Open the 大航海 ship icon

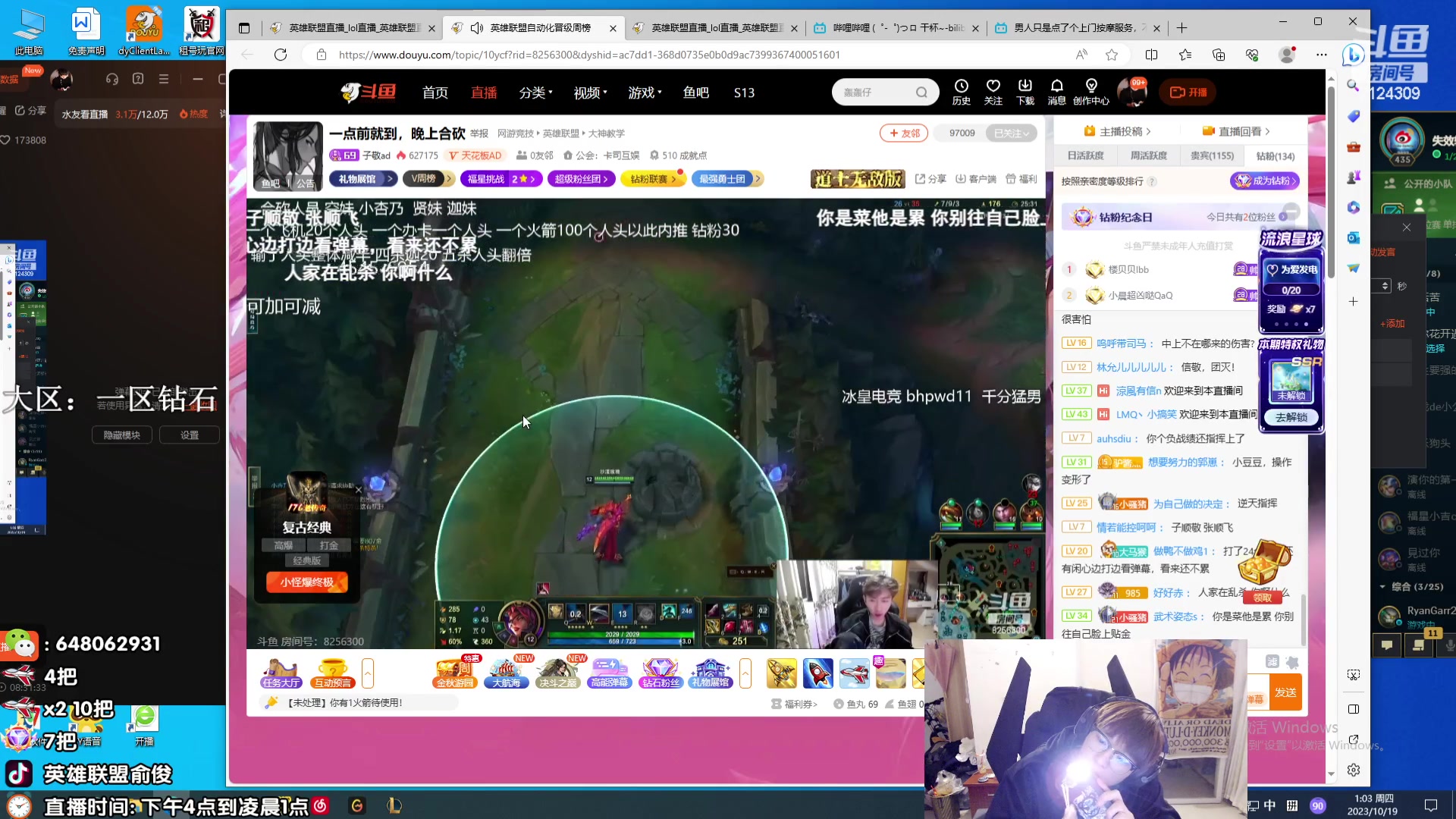(x=506, y=673)
